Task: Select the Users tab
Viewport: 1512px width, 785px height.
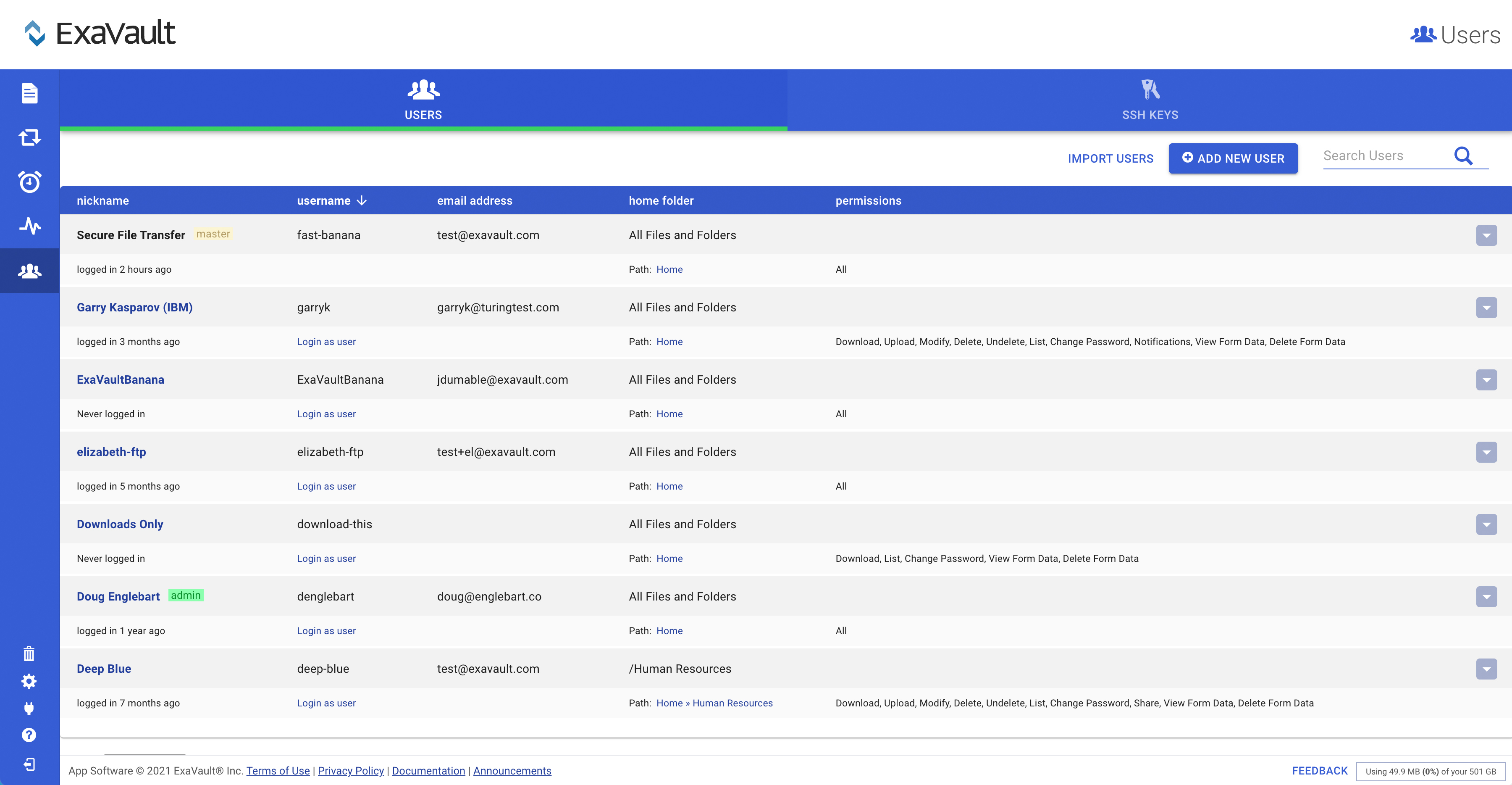Action: point(423,100)
